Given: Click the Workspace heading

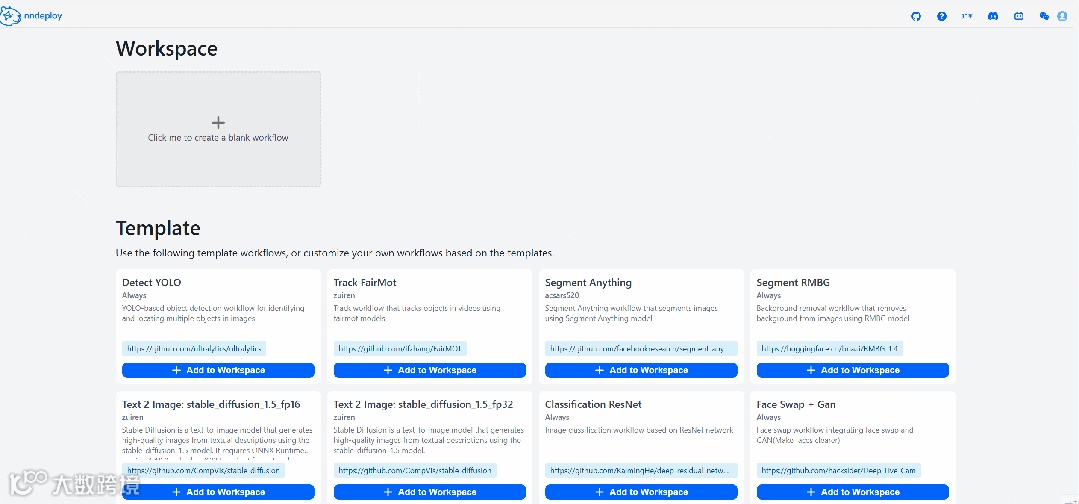Looking at the screenshot, I should 167,49.
